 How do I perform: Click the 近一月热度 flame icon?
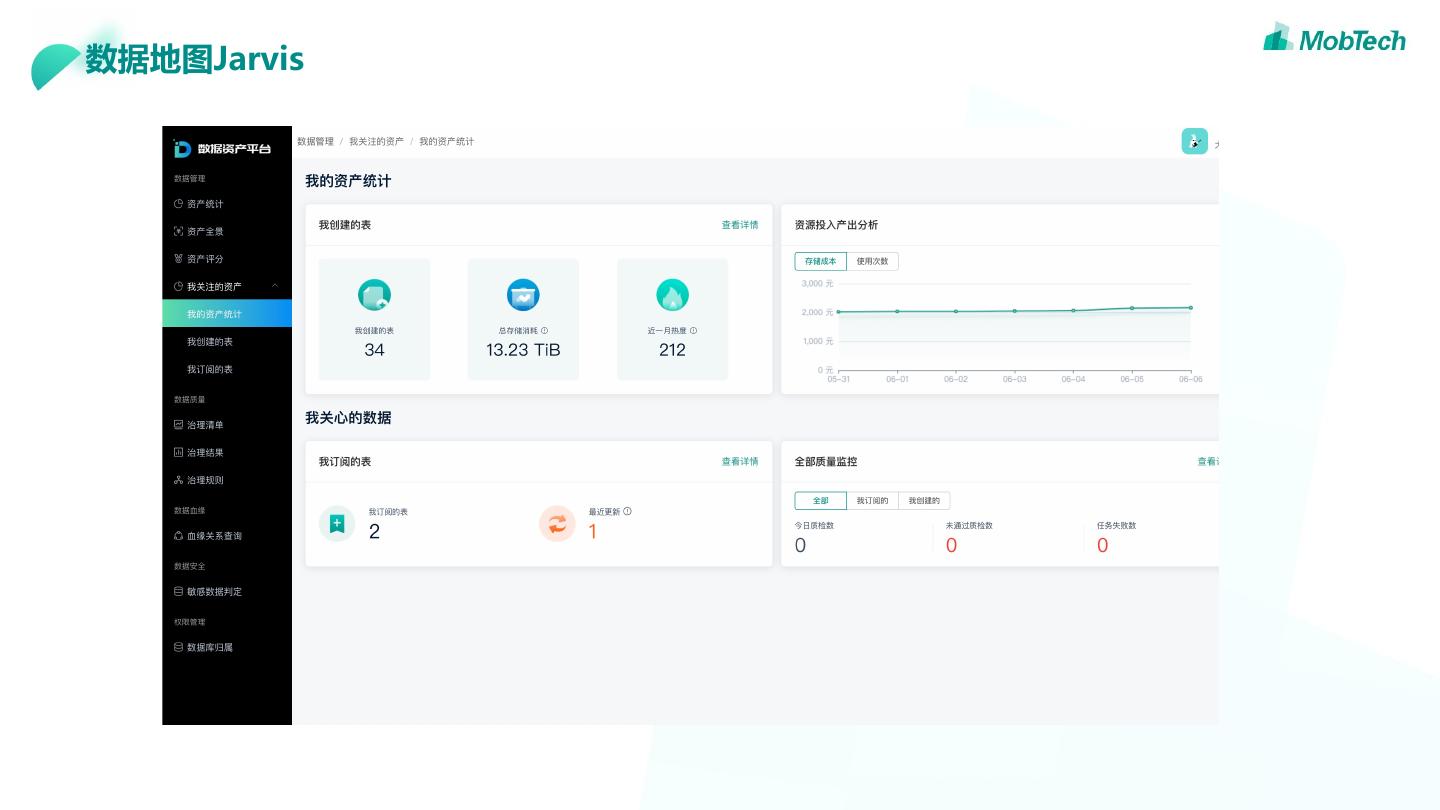672,295
